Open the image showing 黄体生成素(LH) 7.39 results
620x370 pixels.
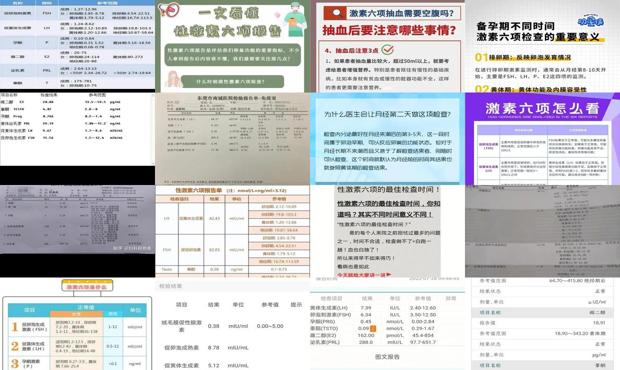pos(388,324)
